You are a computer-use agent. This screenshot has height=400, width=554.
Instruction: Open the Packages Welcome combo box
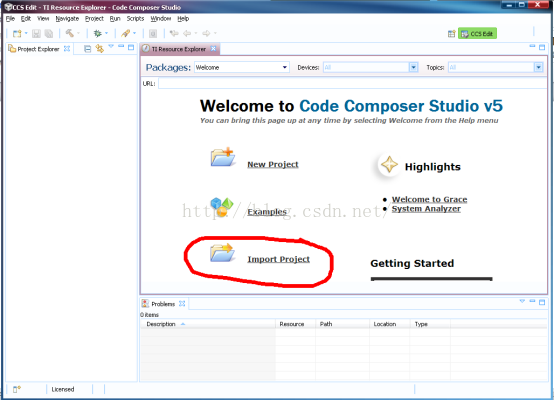tap(242, 67)
